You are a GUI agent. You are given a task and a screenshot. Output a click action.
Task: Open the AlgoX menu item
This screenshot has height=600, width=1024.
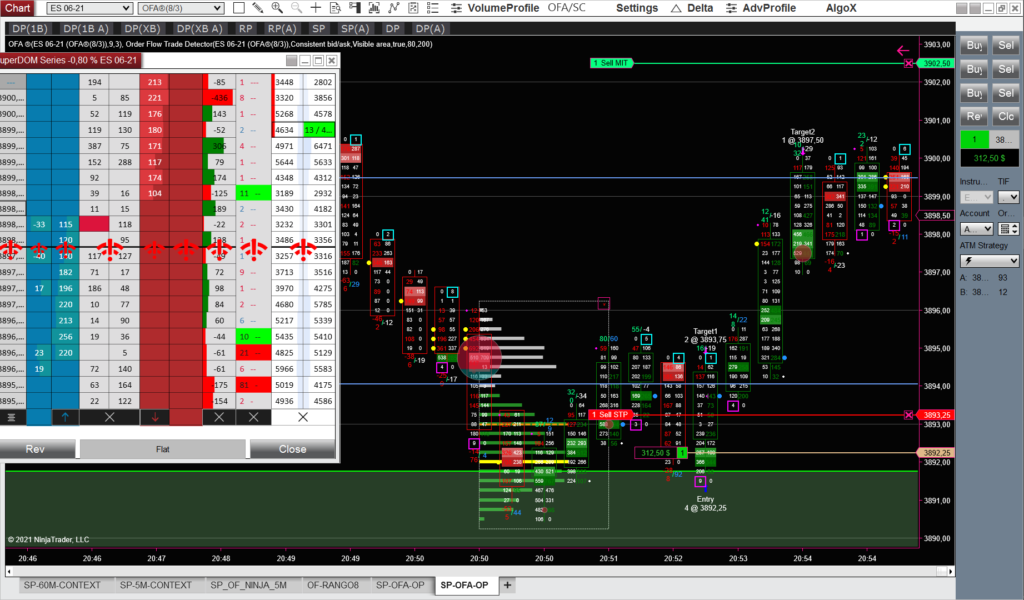pyautogui.click(x=840, y=8)
